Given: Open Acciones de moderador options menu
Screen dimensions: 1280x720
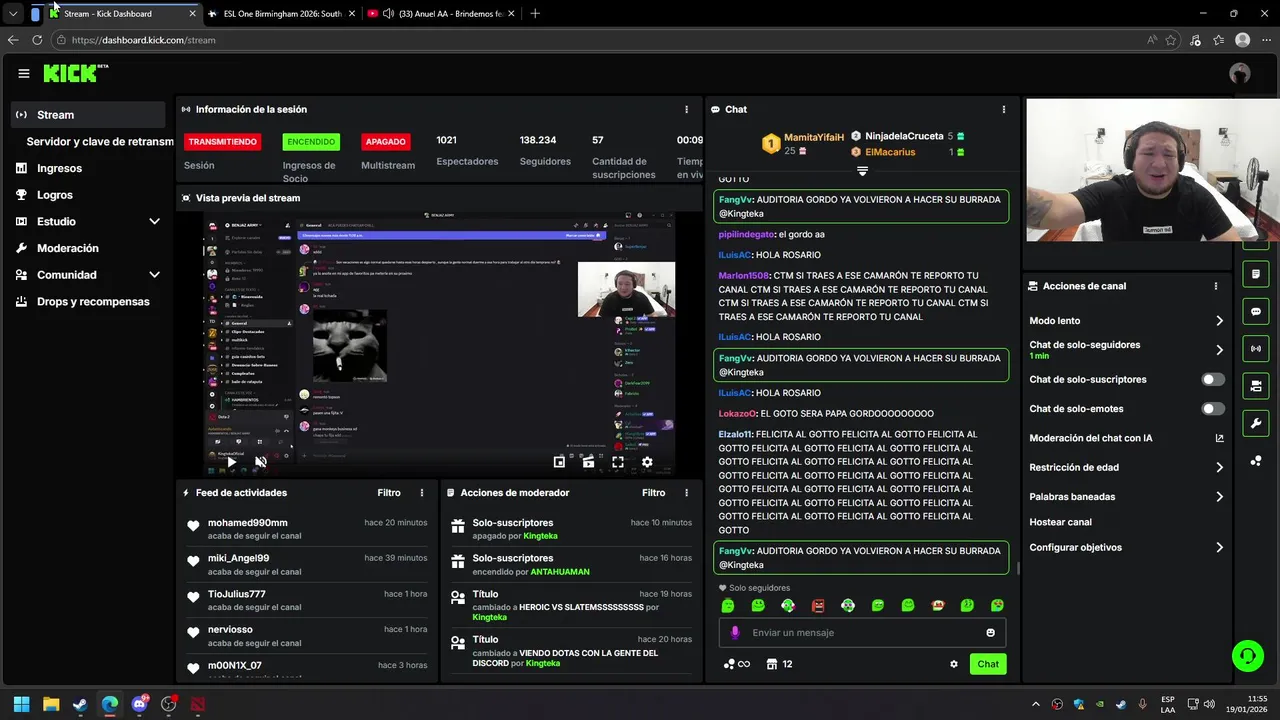Looking at the screenshot, I should 686,493.
